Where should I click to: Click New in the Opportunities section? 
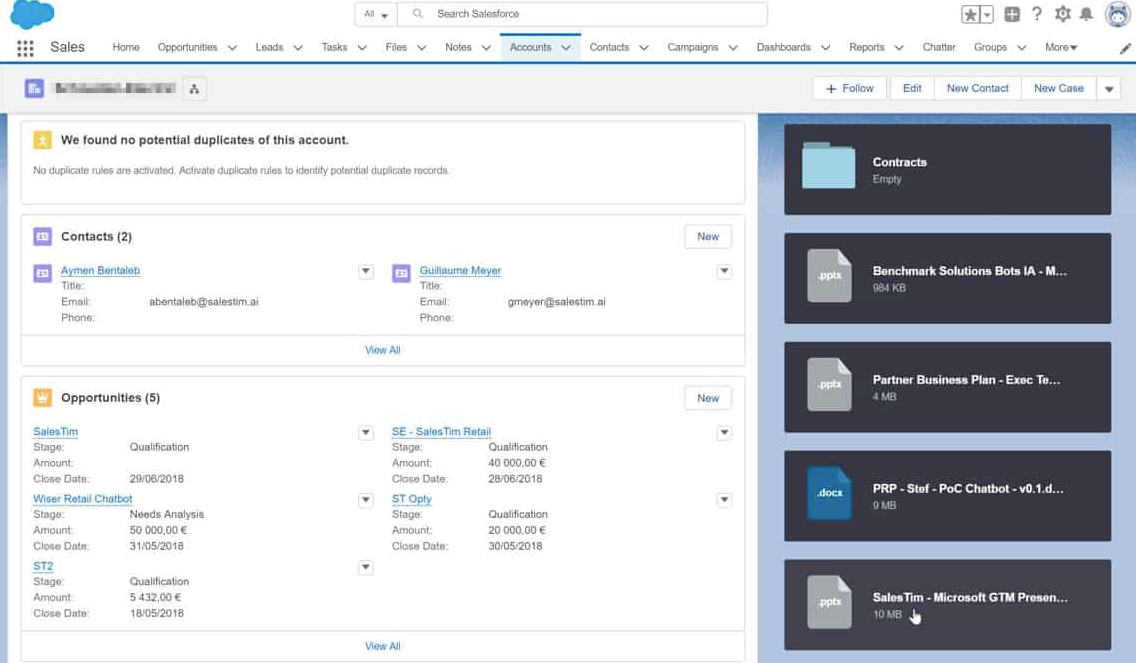pyautogui.click(x=708, y=398)
